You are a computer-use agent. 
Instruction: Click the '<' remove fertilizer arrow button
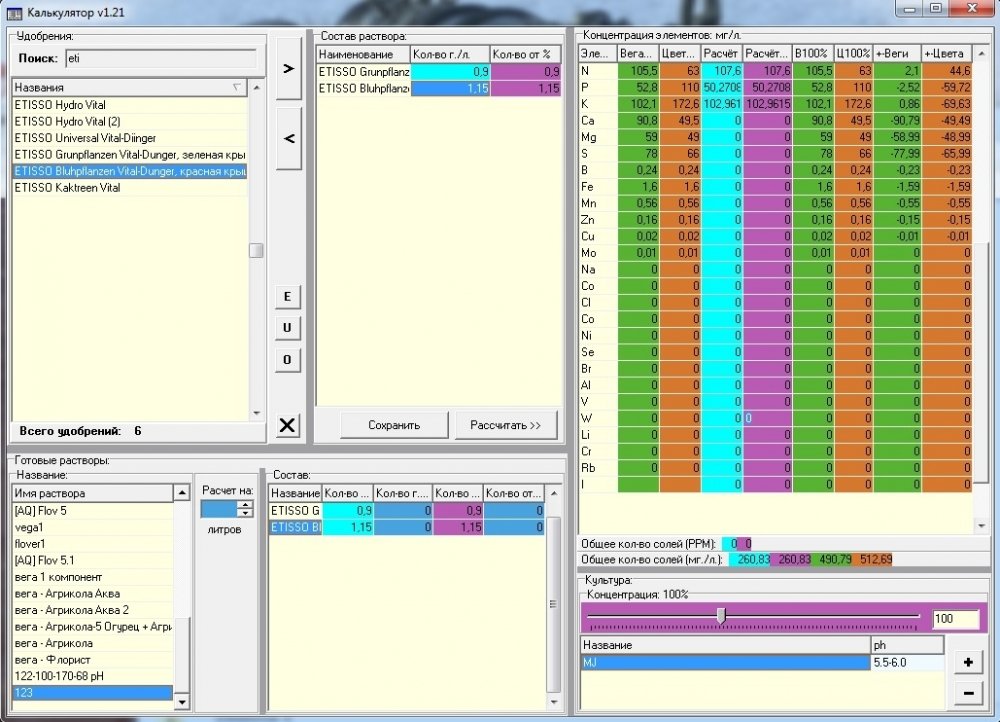coord(288,138)
